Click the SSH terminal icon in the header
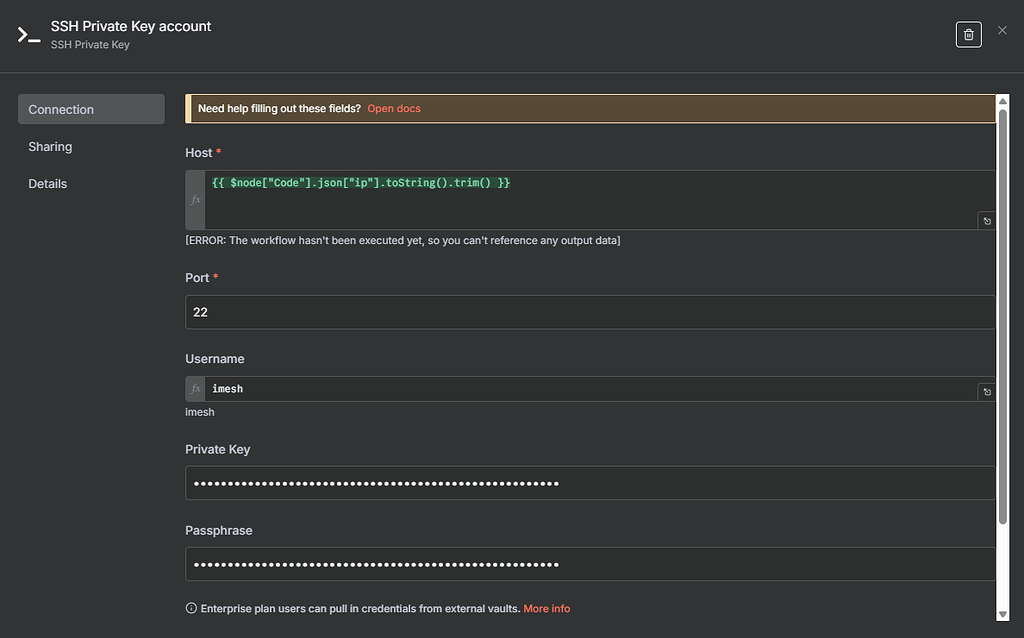This screenshot has width=1024, height=638. point(29,33)
